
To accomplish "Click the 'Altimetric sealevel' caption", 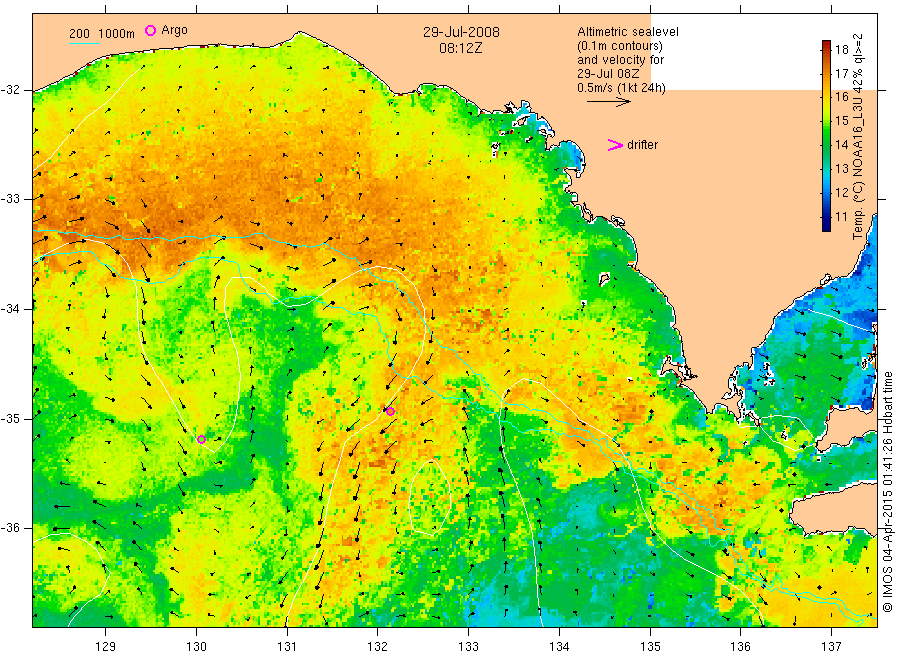I will [627, 32].
